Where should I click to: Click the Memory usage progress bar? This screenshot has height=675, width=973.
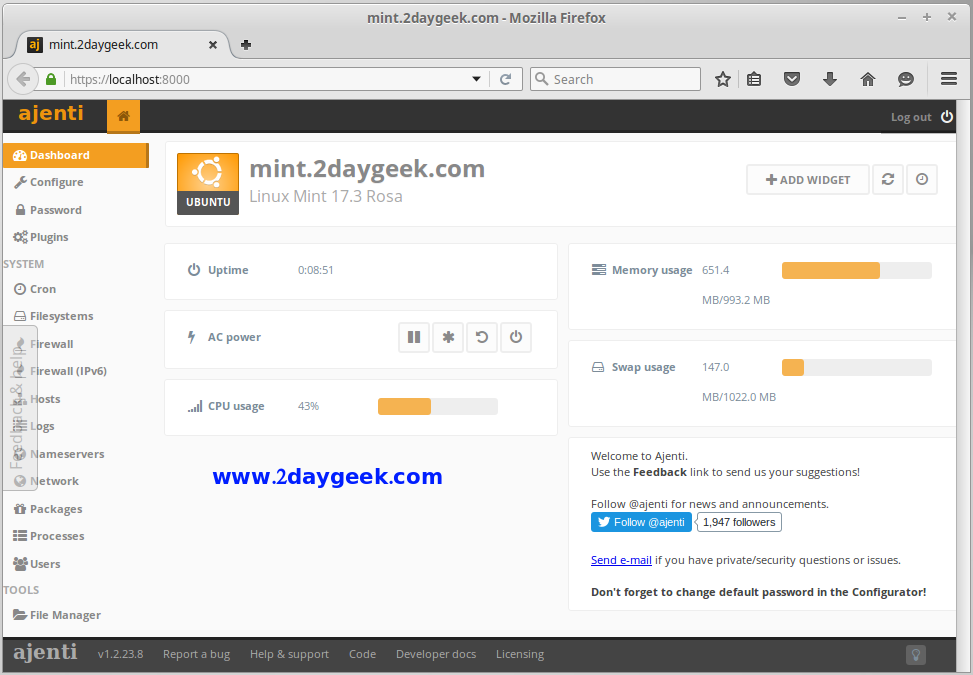856,270
